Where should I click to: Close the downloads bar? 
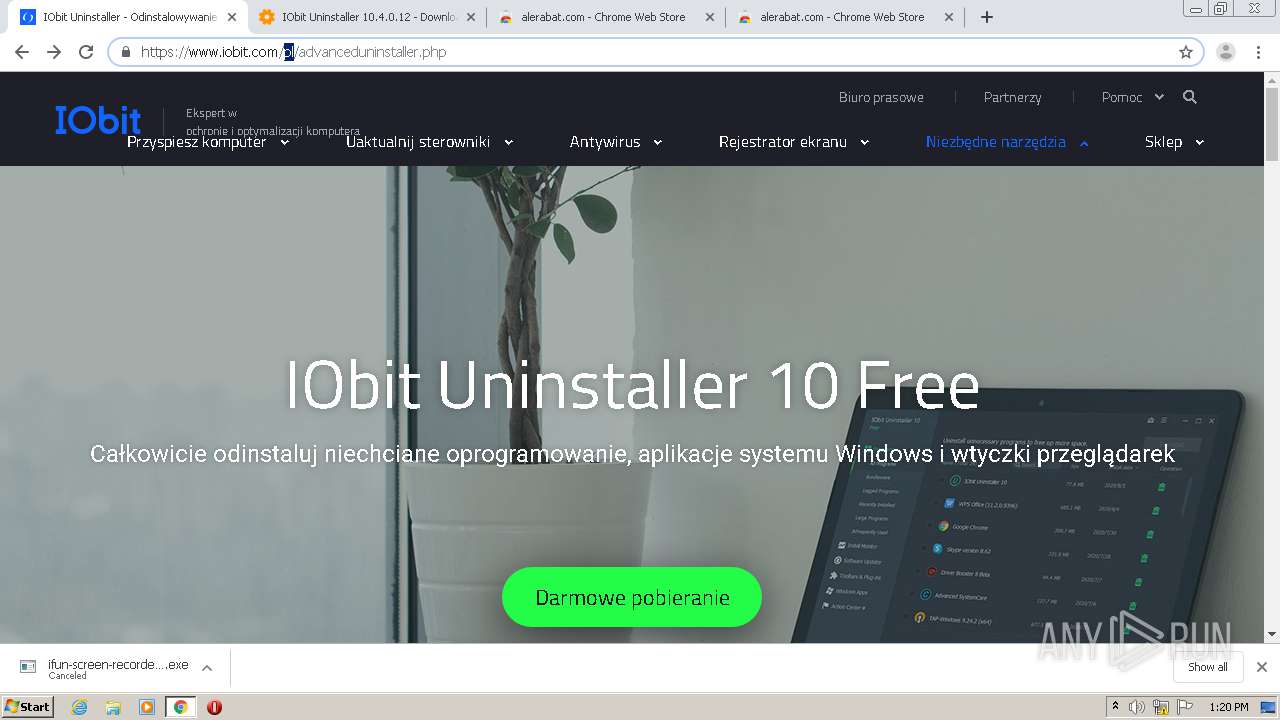[x=1262, y=667]
